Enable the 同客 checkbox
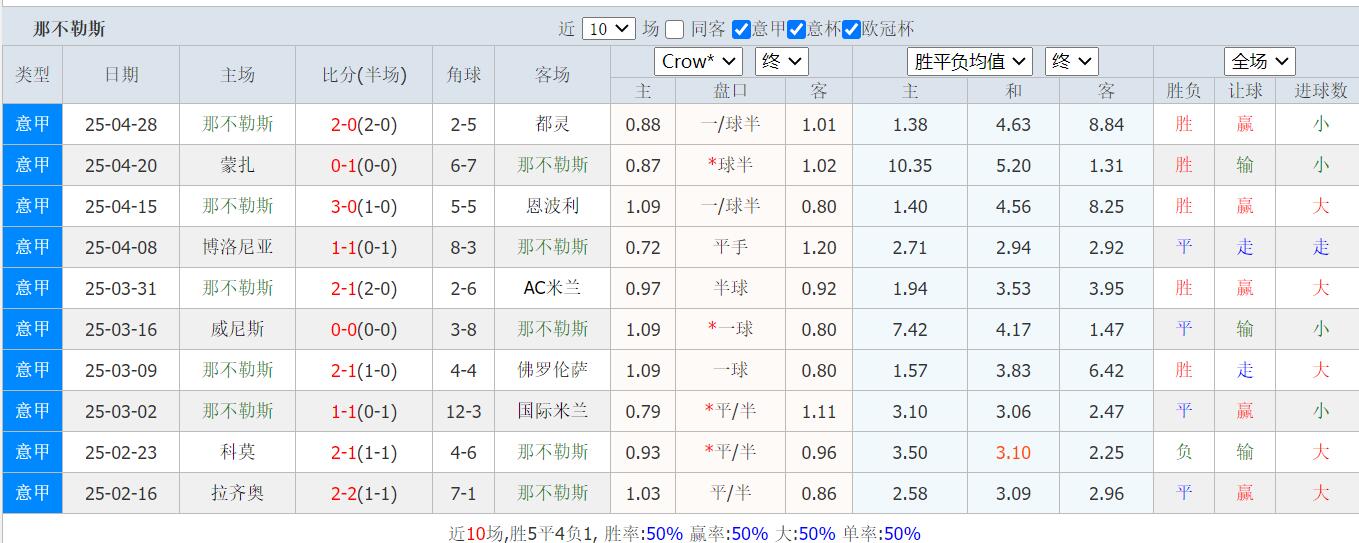This screenshot has height=543, width=1359. 675,29
